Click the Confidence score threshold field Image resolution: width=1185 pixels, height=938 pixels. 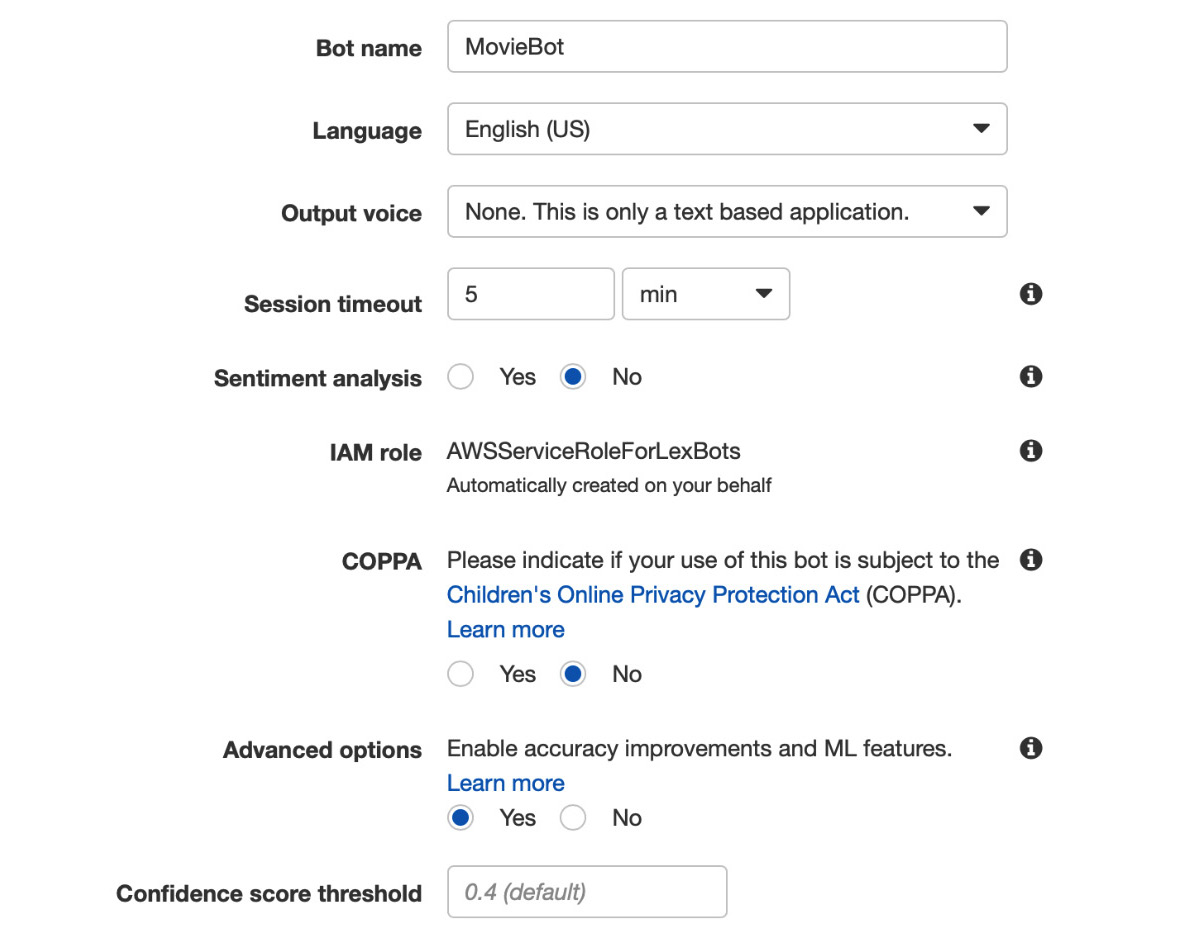click(x=587, y=892)
